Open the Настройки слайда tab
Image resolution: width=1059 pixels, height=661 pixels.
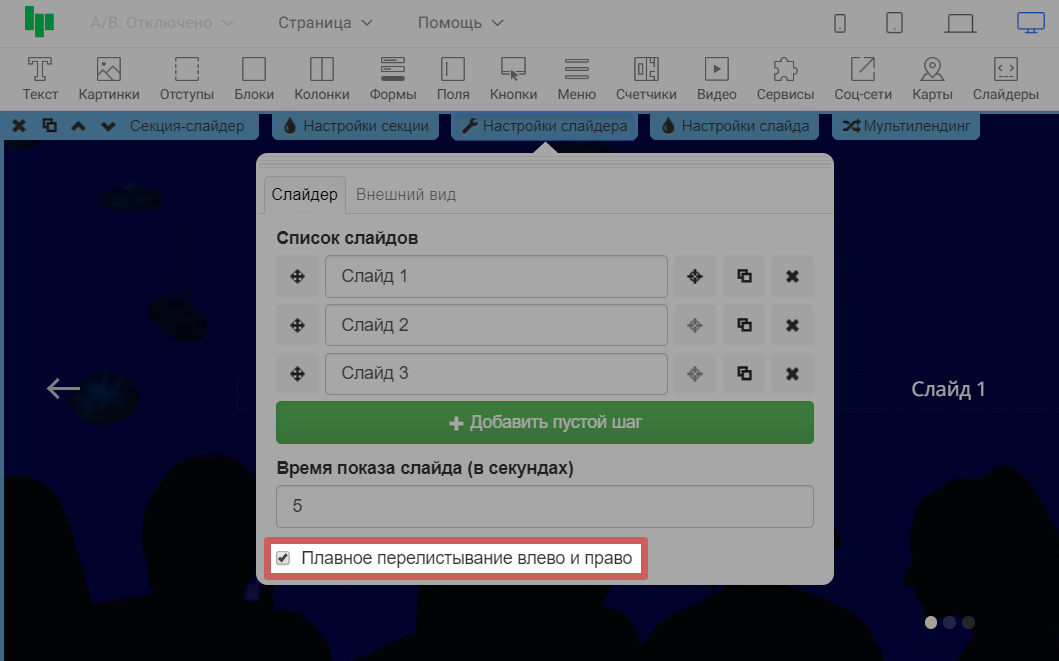click(x=735, y=126)
